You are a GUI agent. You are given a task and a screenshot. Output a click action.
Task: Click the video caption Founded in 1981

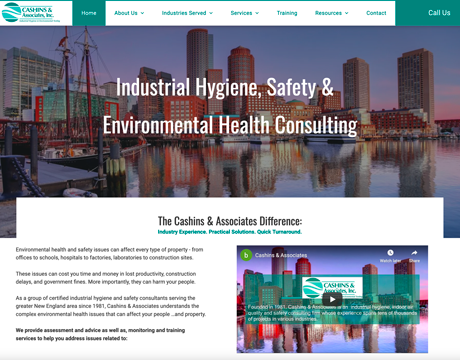[x=332, y=313]
